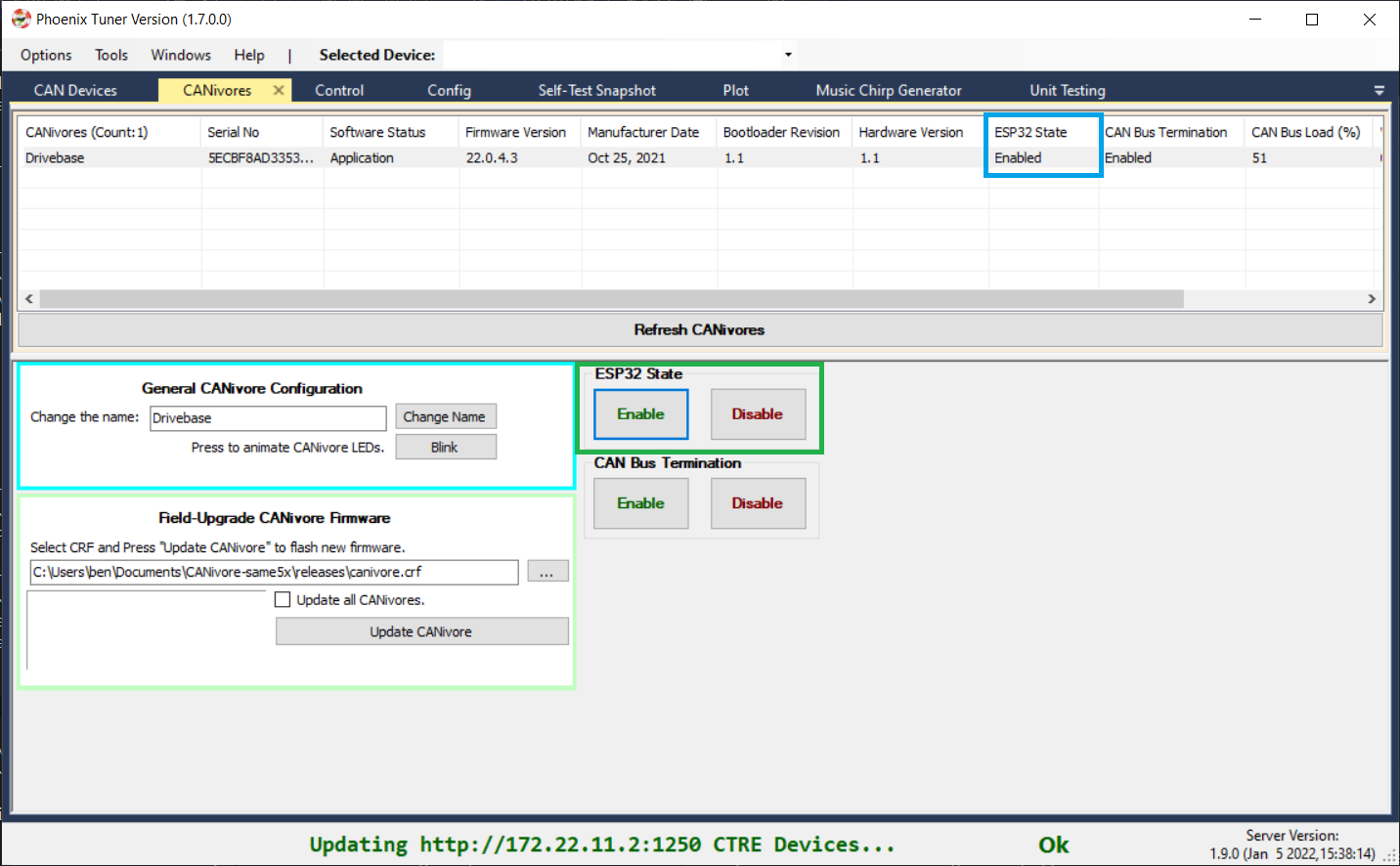Switch to the Control tab
The width and height of the screenshot is (1400, 866).
(x=339, y=90)
